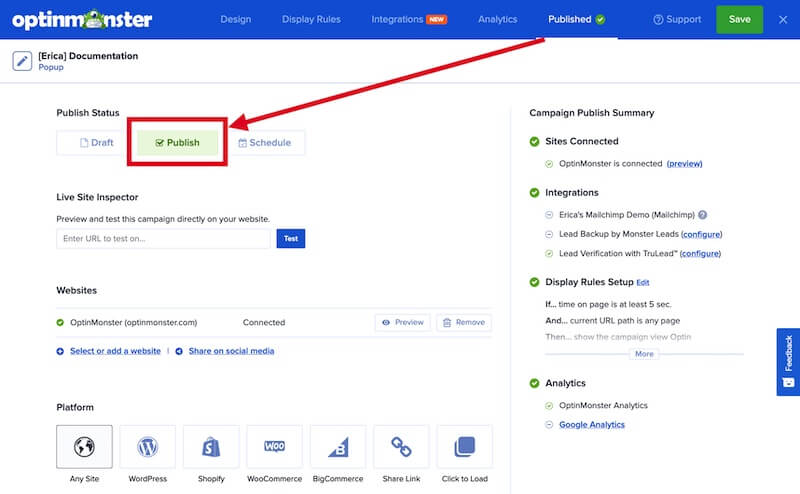The image size is (800, 494).
Task: Select the Share Link platform icon
Action: tap(401, 446)
